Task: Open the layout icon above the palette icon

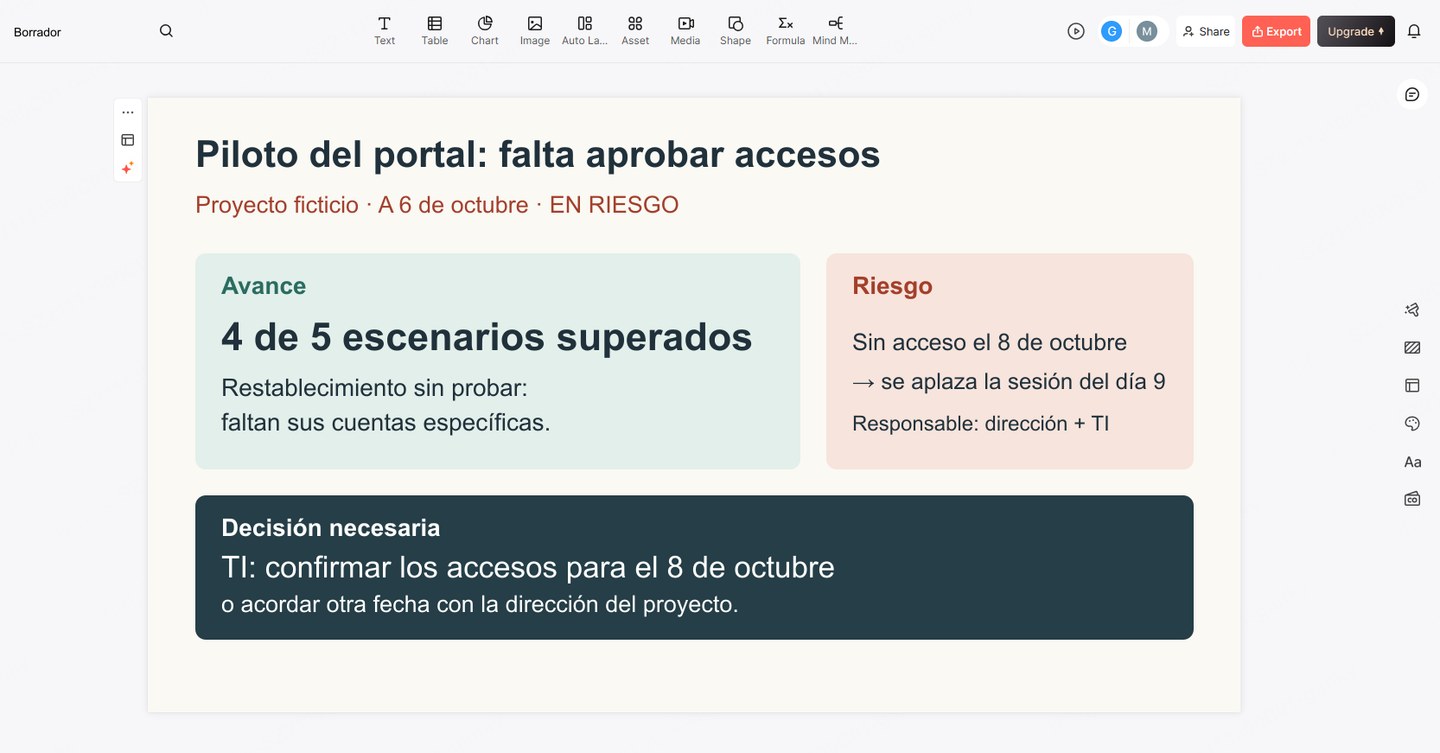Action: pos(1412,385)
